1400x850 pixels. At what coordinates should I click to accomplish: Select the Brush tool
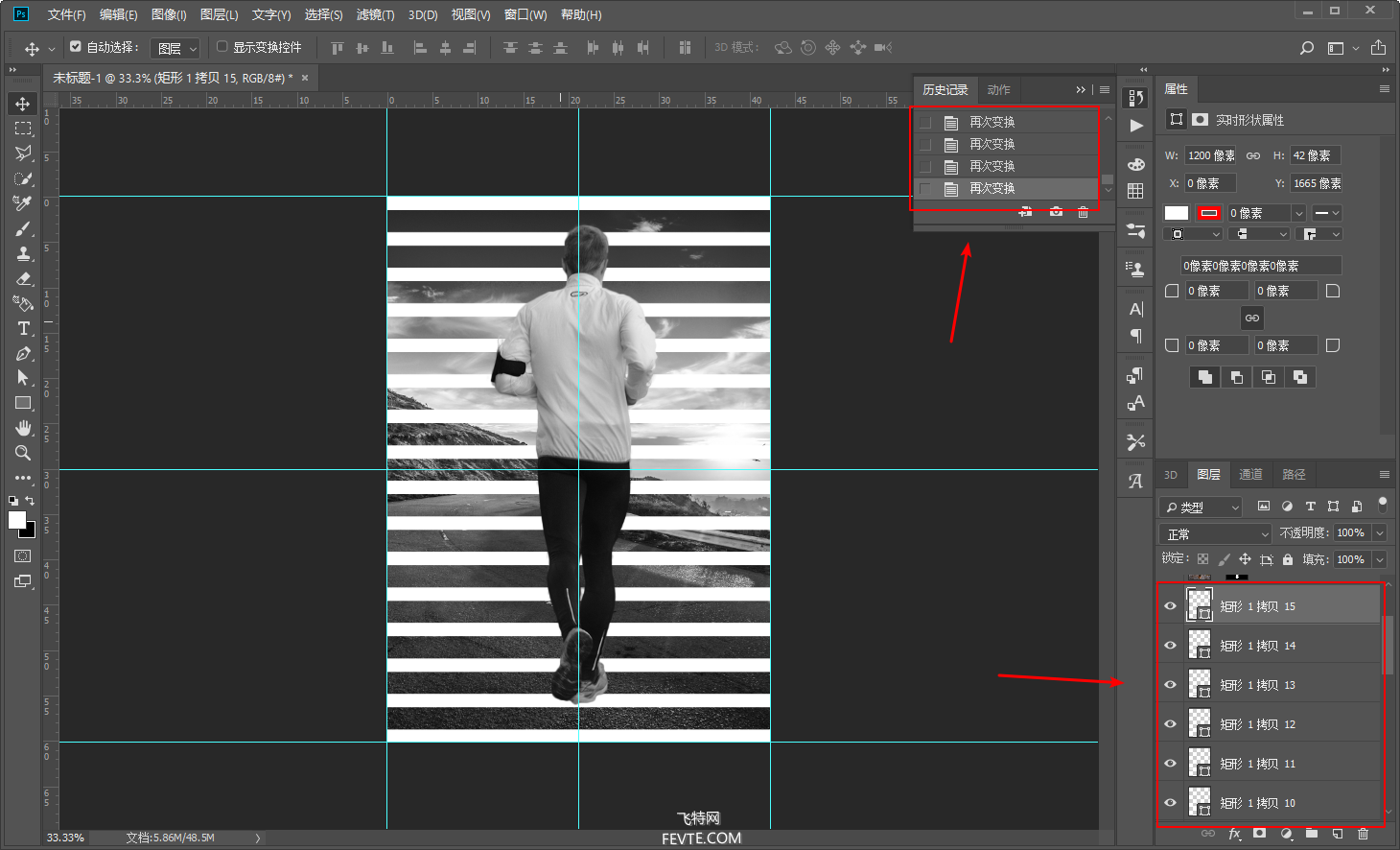pos(23,228)
